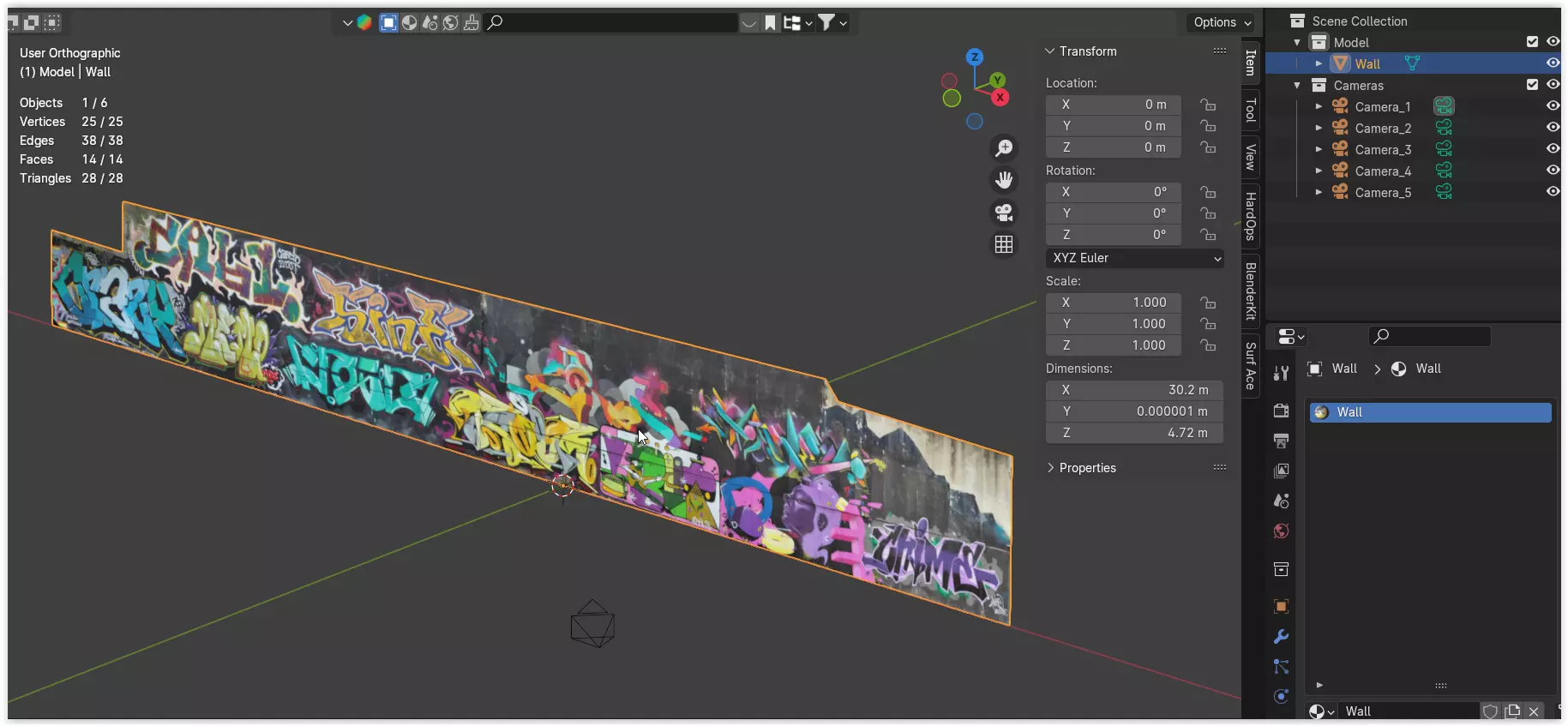This screenshot has height=726, width=1568.
Task: Open the XYZ Euler rotation mode dropdown
Action: click(1134, 258)
